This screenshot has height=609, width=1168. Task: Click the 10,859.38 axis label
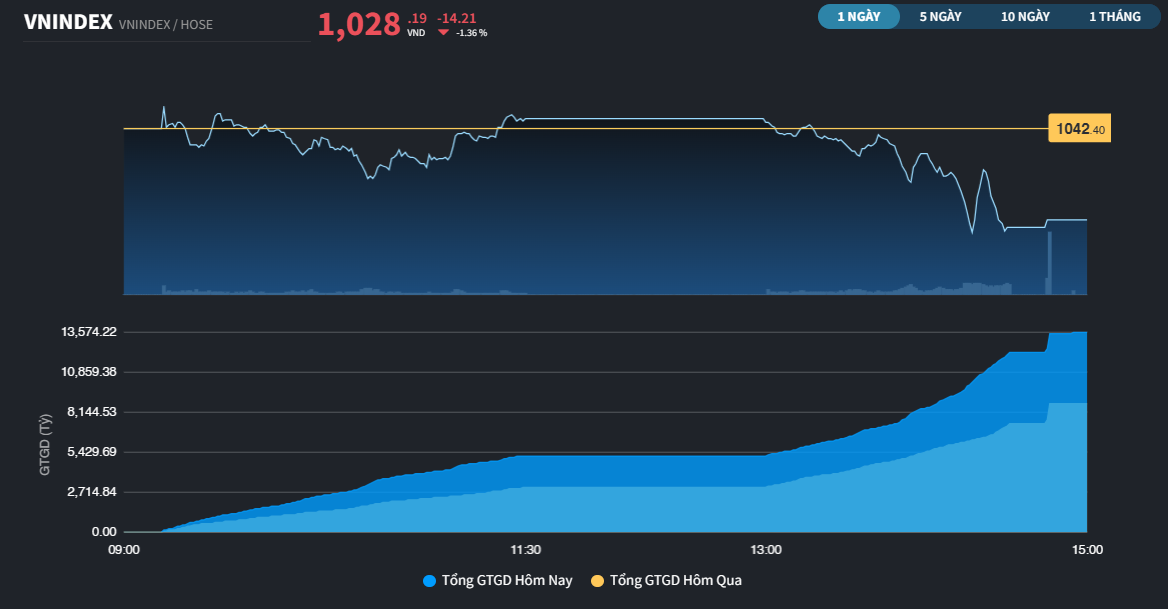89,372
